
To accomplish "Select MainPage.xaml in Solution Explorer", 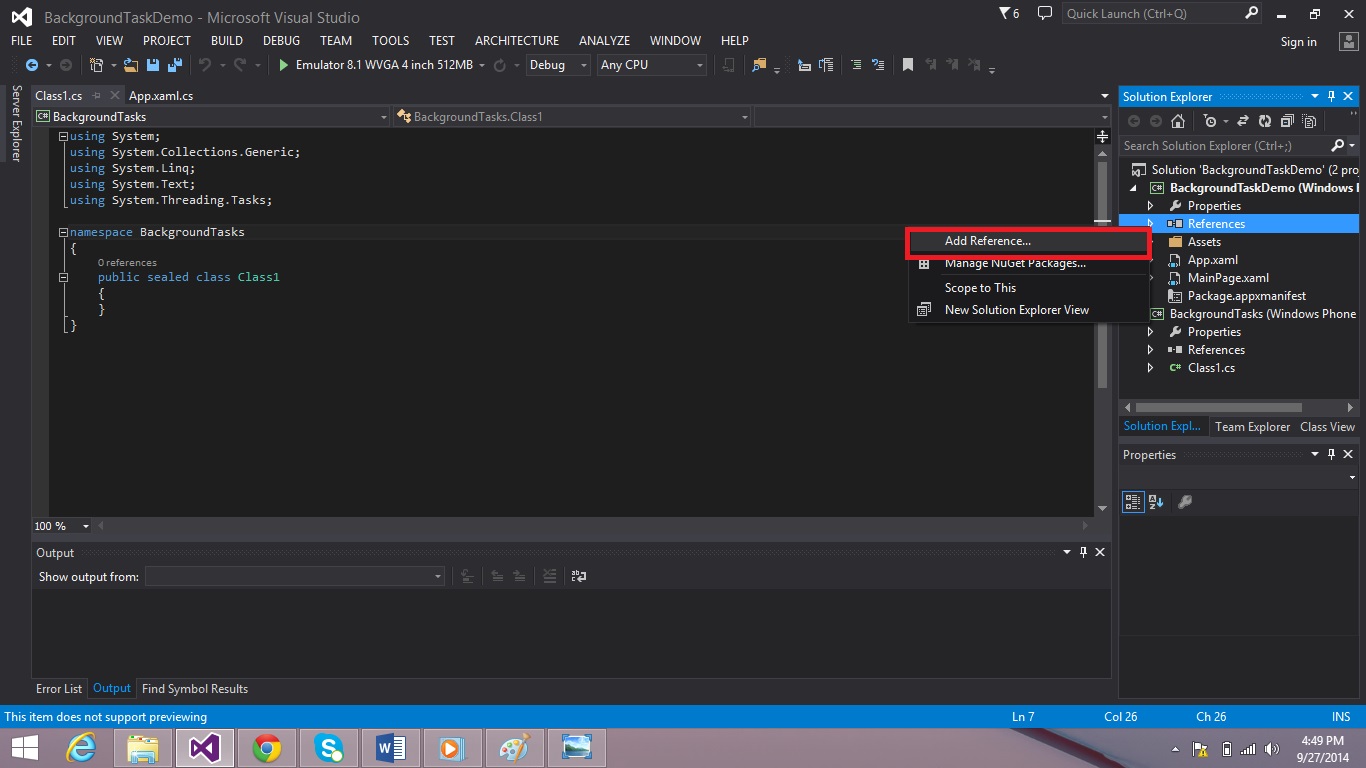I will [x=1228, y=278].
